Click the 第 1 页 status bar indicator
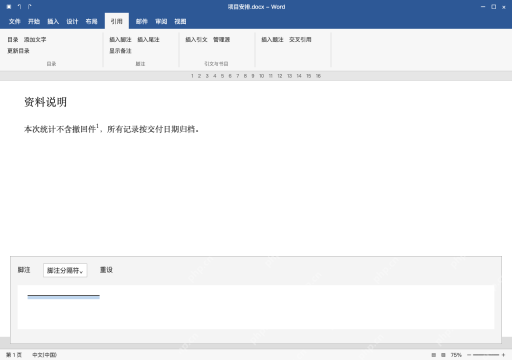This screenshot has width=512, height=360. coord(14,355)
